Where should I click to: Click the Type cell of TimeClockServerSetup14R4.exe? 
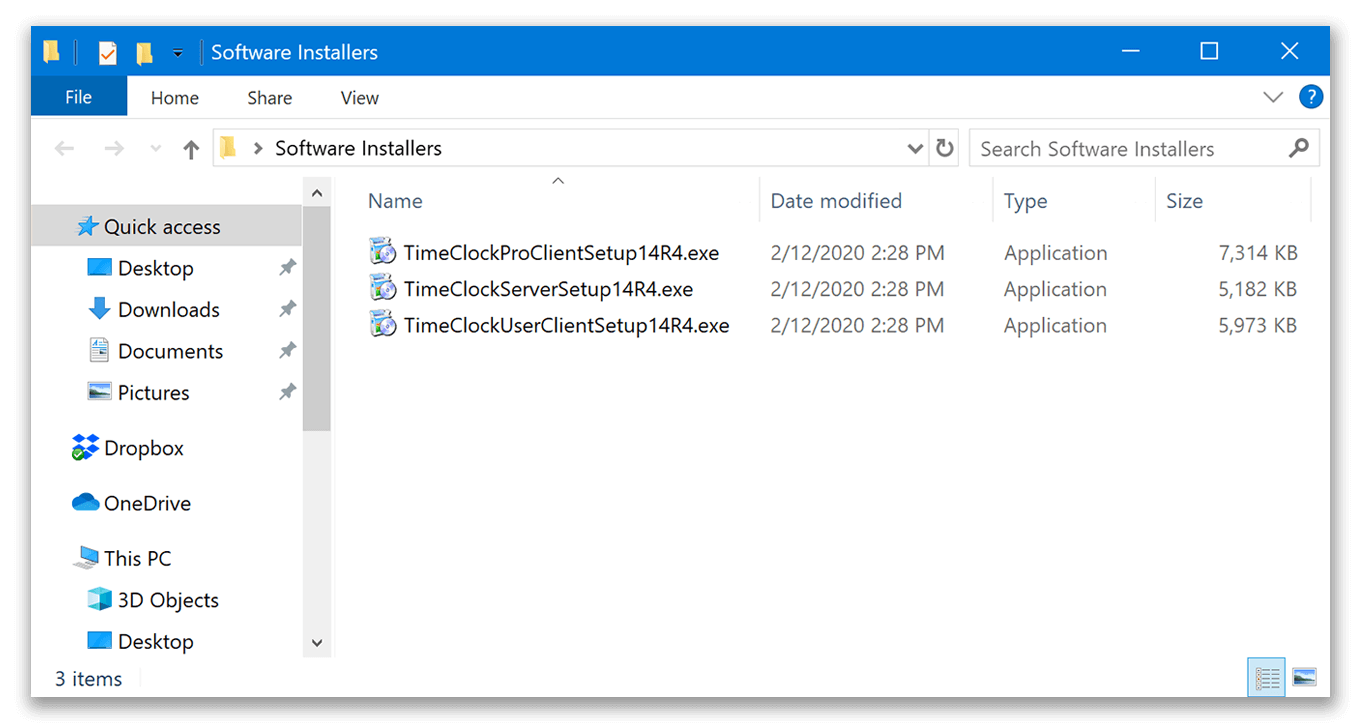pyautogui.click(x=1055, y=289)
